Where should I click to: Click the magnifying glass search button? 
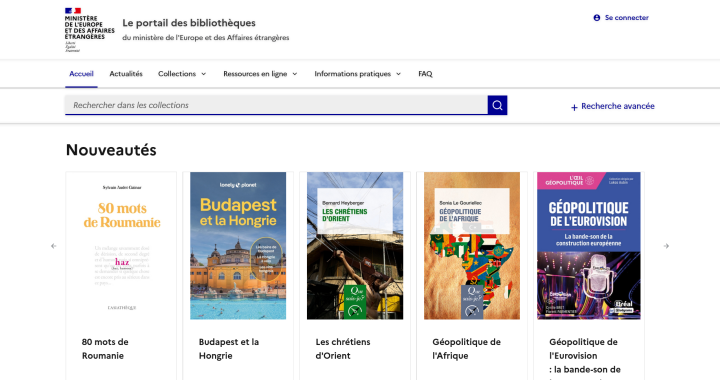tap(497, 105)
